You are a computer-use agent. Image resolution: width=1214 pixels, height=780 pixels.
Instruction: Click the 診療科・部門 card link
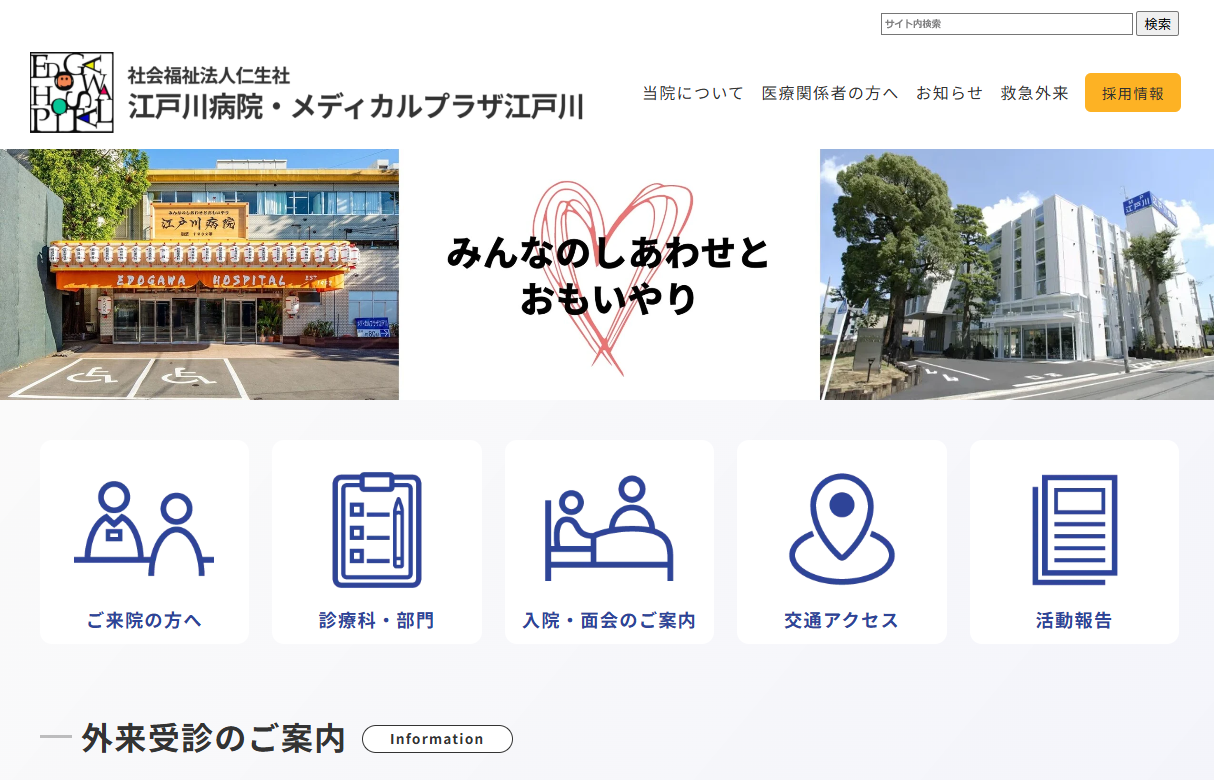pyautogui.click(x=377, y=620)
